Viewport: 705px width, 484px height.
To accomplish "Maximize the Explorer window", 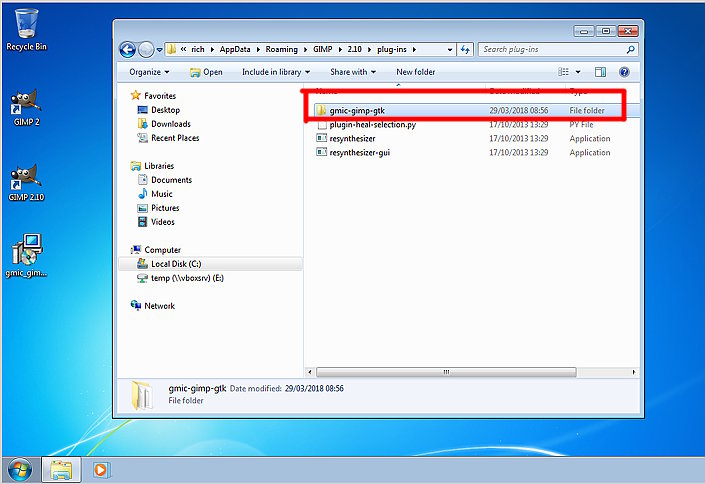I will click(x=606, y=31).
